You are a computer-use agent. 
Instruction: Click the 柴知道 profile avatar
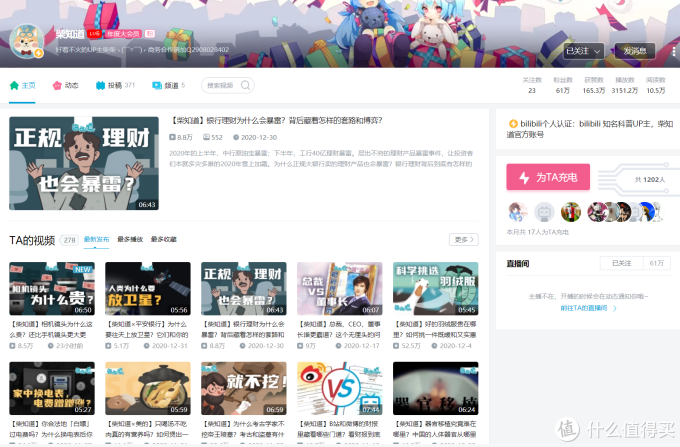pyautogui.click(x=27, y=41)
